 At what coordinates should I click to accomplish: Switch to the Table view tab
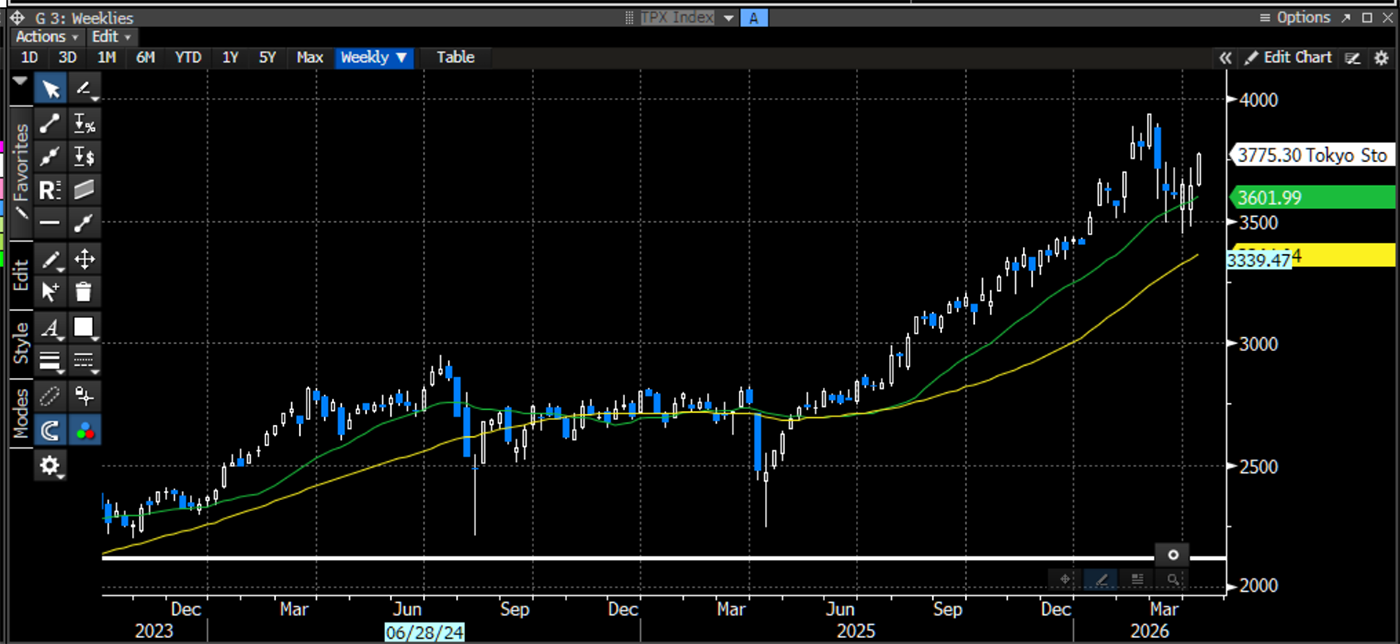(x=455, y=57)
